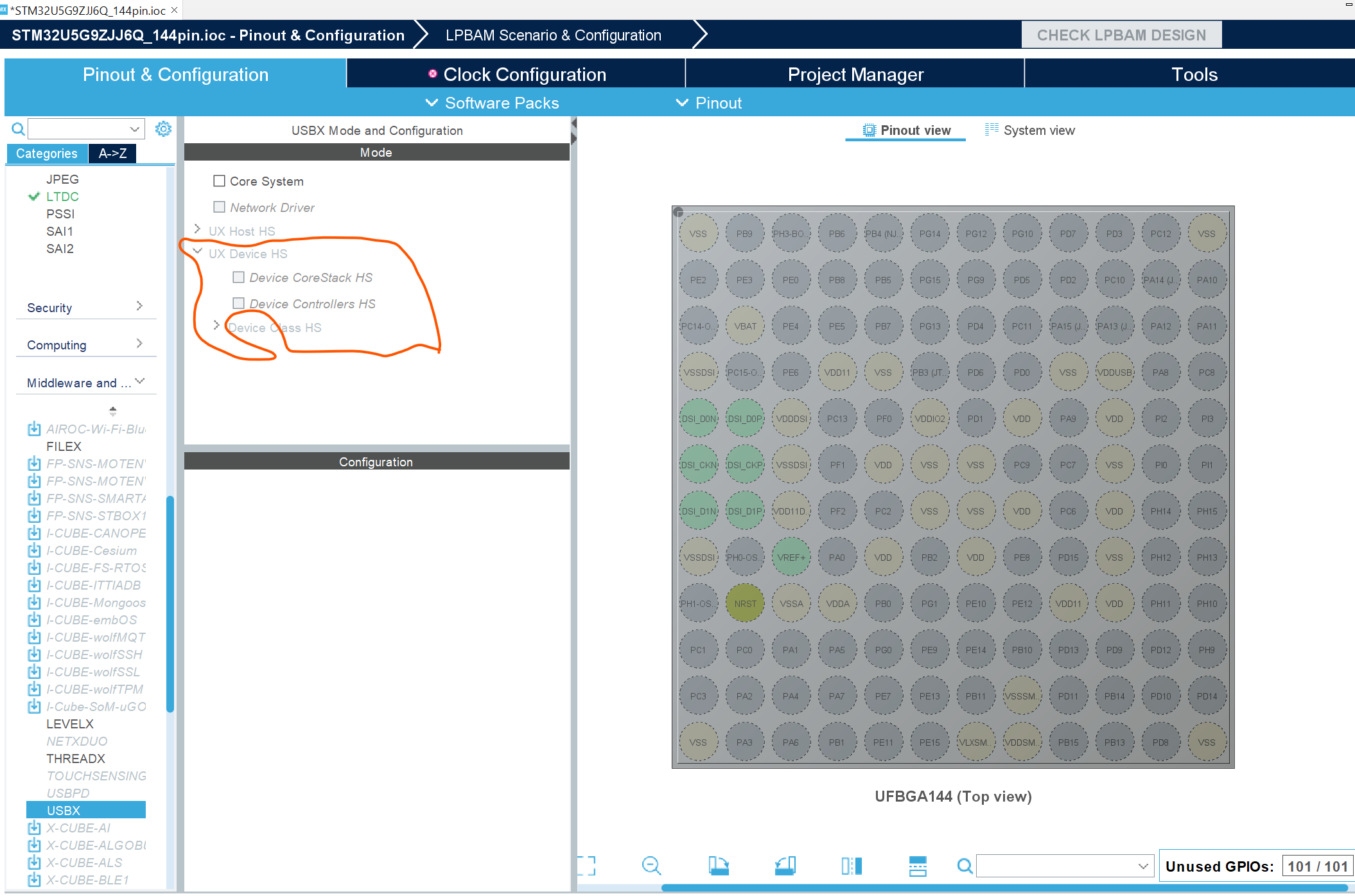
Task: Tick the Device Controllers HS box
Action: pos(239,303)
